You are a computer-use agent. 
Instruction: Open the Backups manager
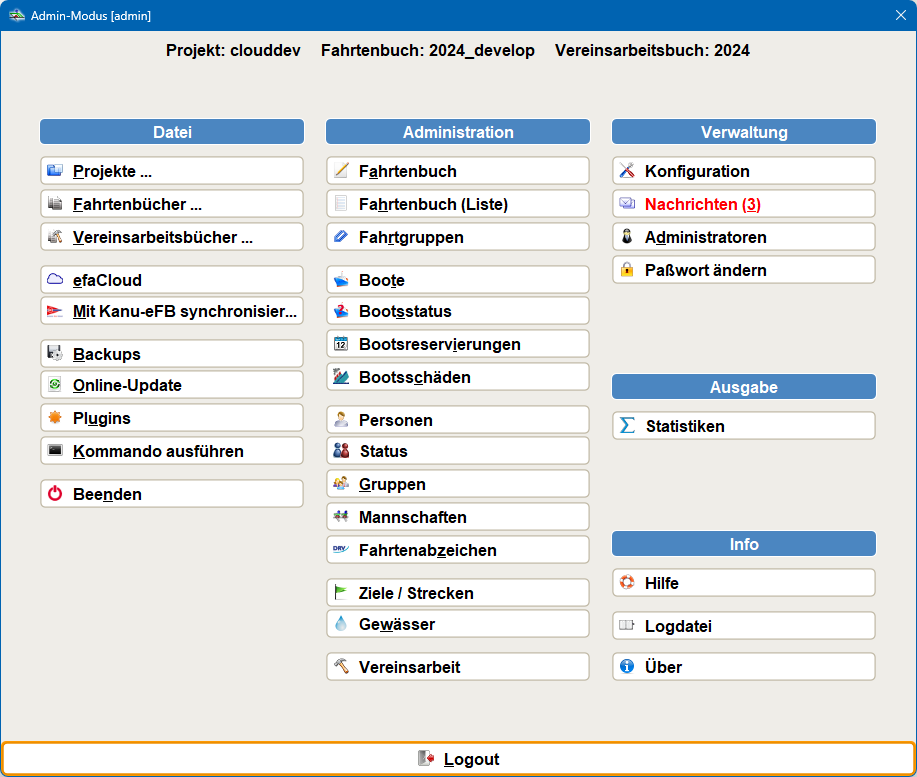coord(172,354)
